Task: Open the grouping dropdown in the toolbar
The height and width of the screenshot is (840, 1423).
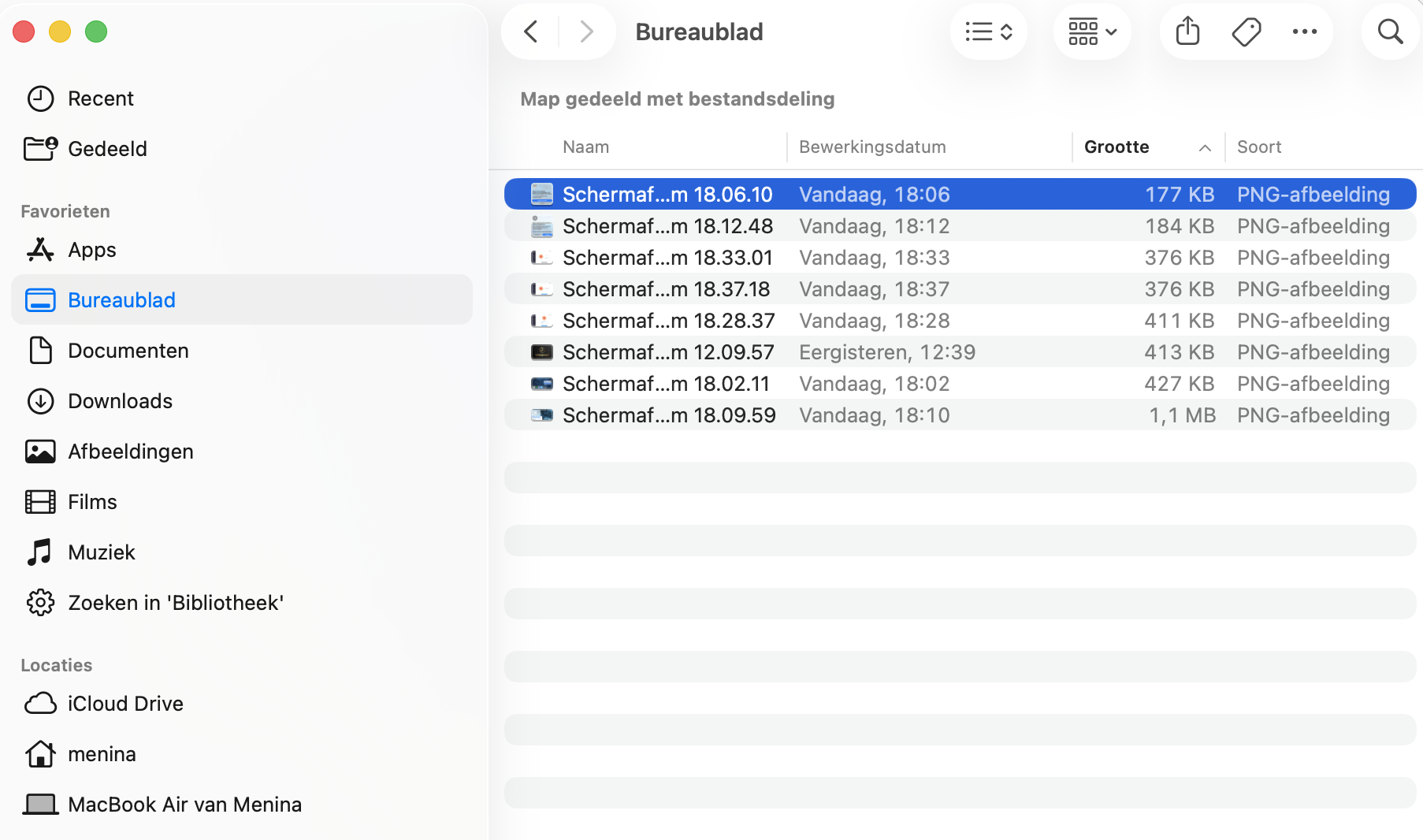Action: tap(1092, 32)
